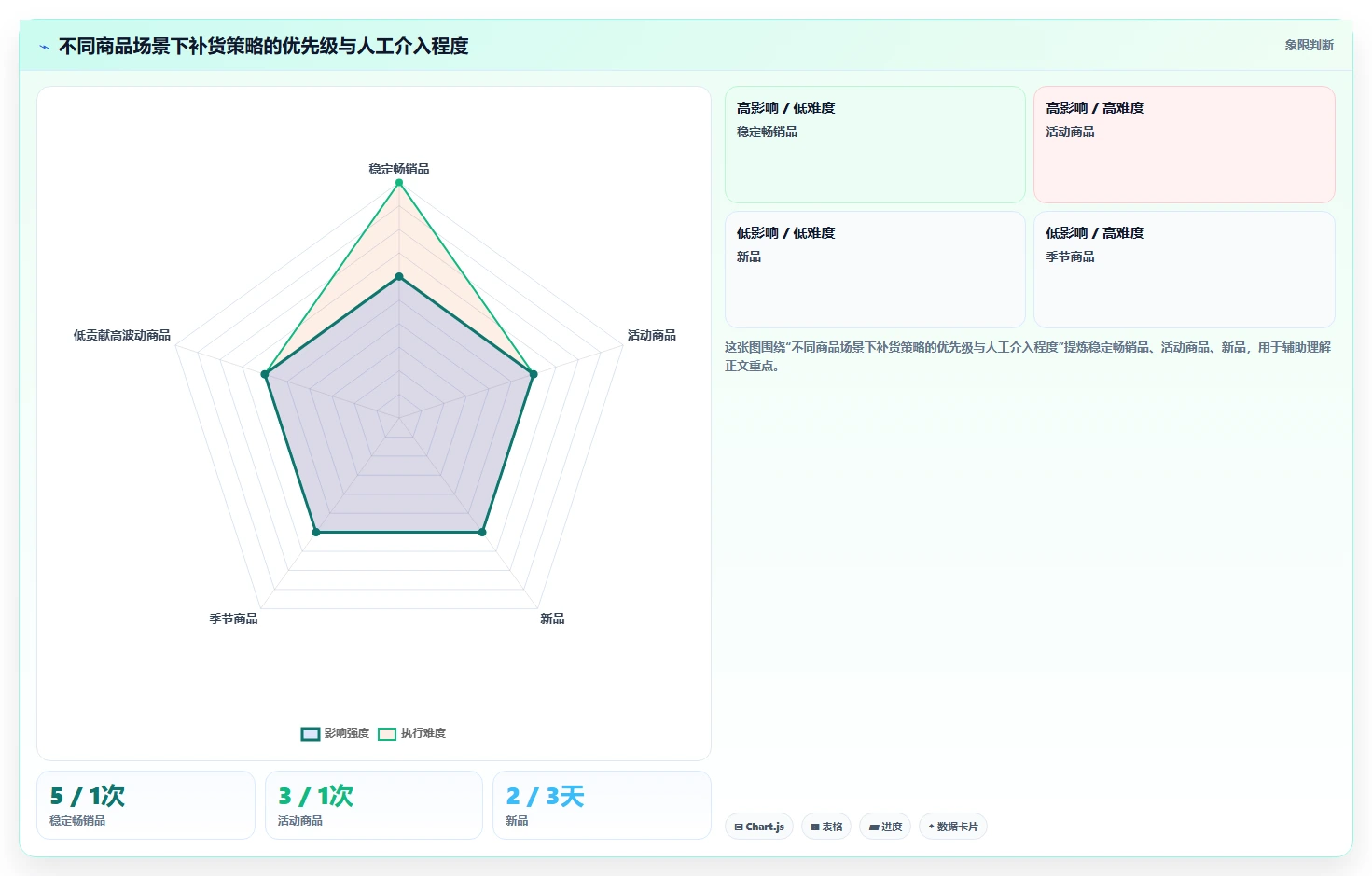Click the 5 / 1次 stat card
This screenshot has height=876, width=1372.
(146, 805)
